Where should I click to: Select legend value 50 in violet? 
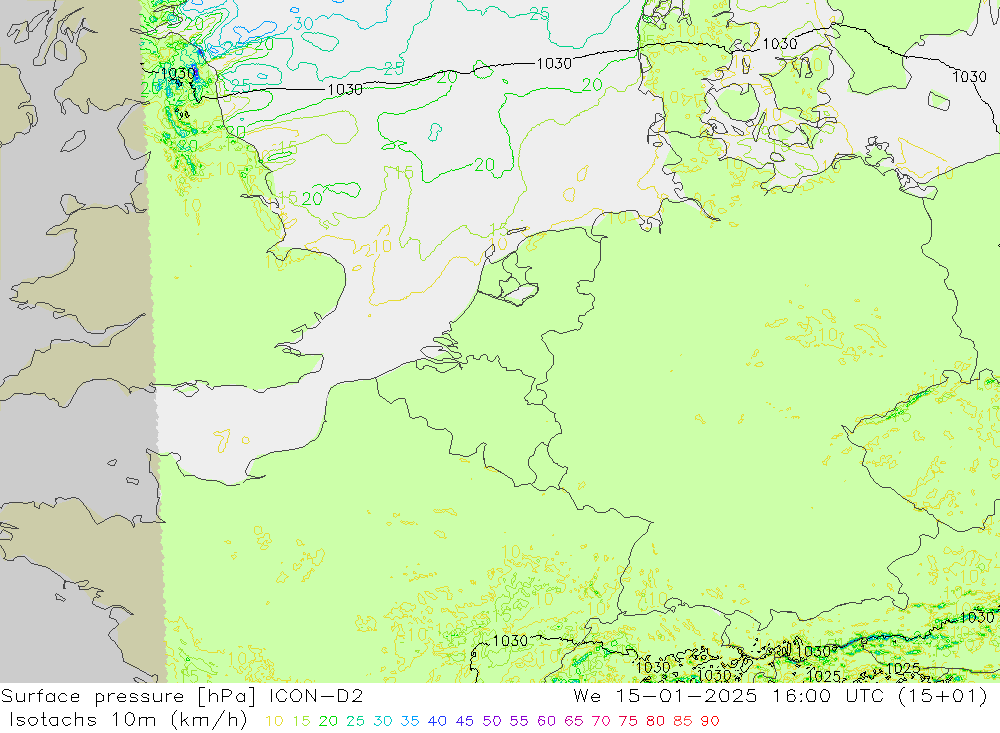click(492, 721)
